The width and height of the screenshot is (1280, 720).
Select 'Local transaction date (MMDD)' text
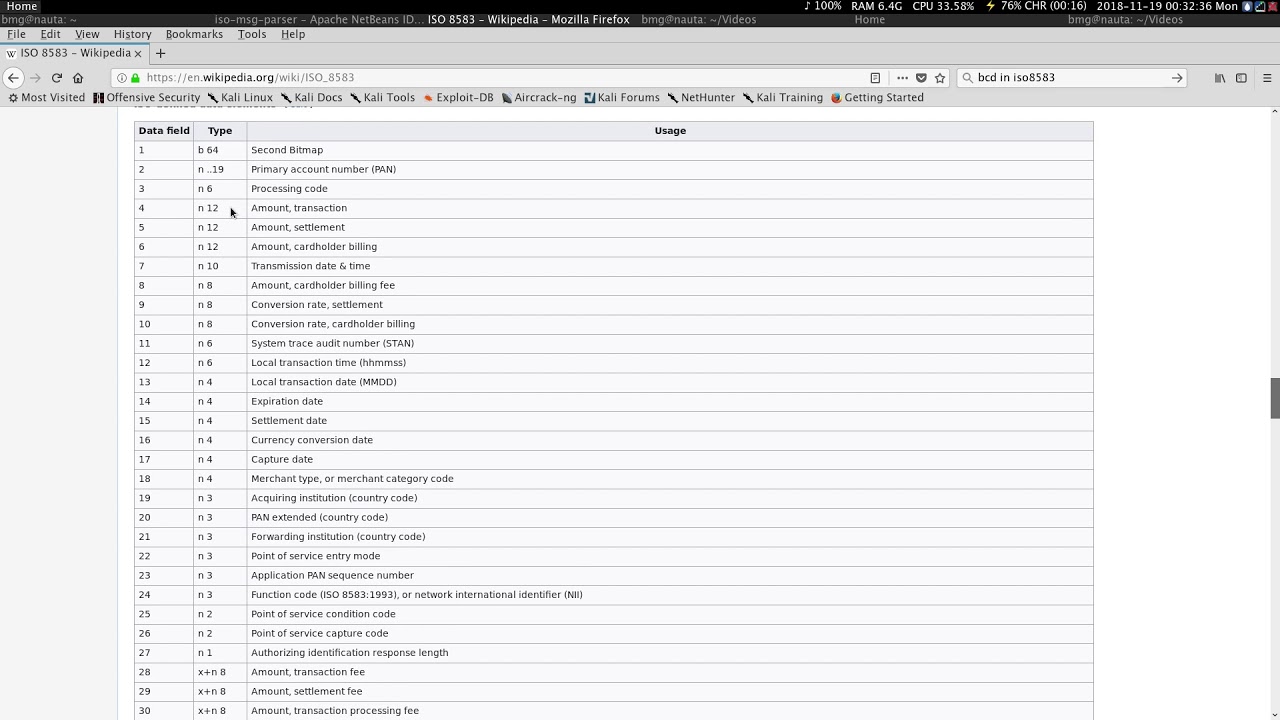(x=324, y=382)
